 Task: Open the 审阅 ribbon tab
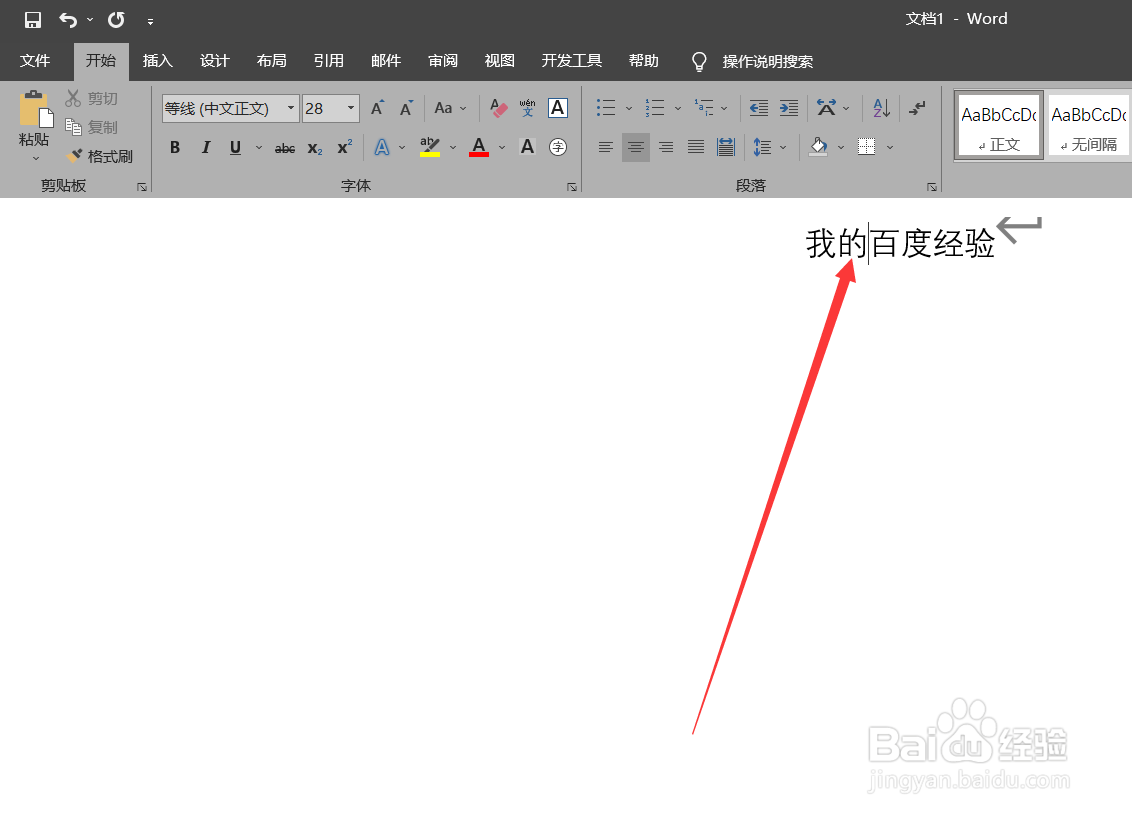442,61
